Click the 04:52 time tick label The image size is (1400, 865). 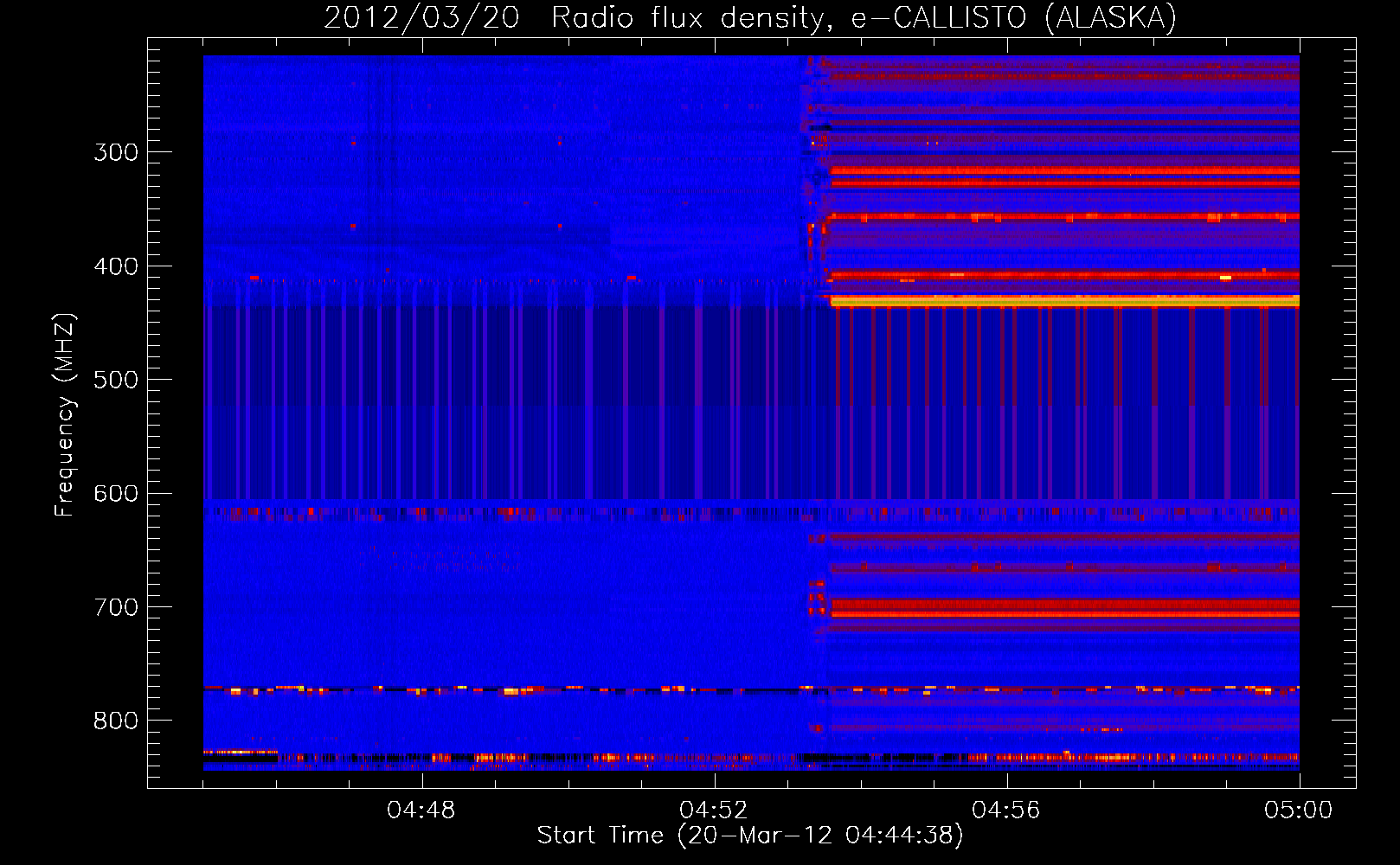pyautogui.click(x=714, y=811)
